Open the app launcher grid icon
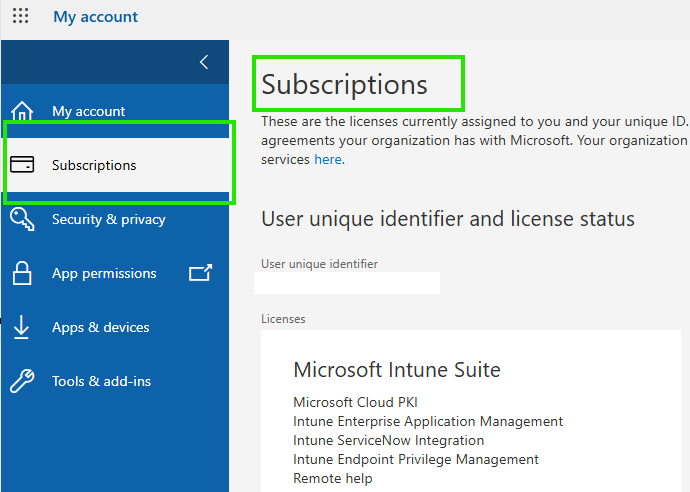This screenshot has height=492, width=690. [20, 16]
